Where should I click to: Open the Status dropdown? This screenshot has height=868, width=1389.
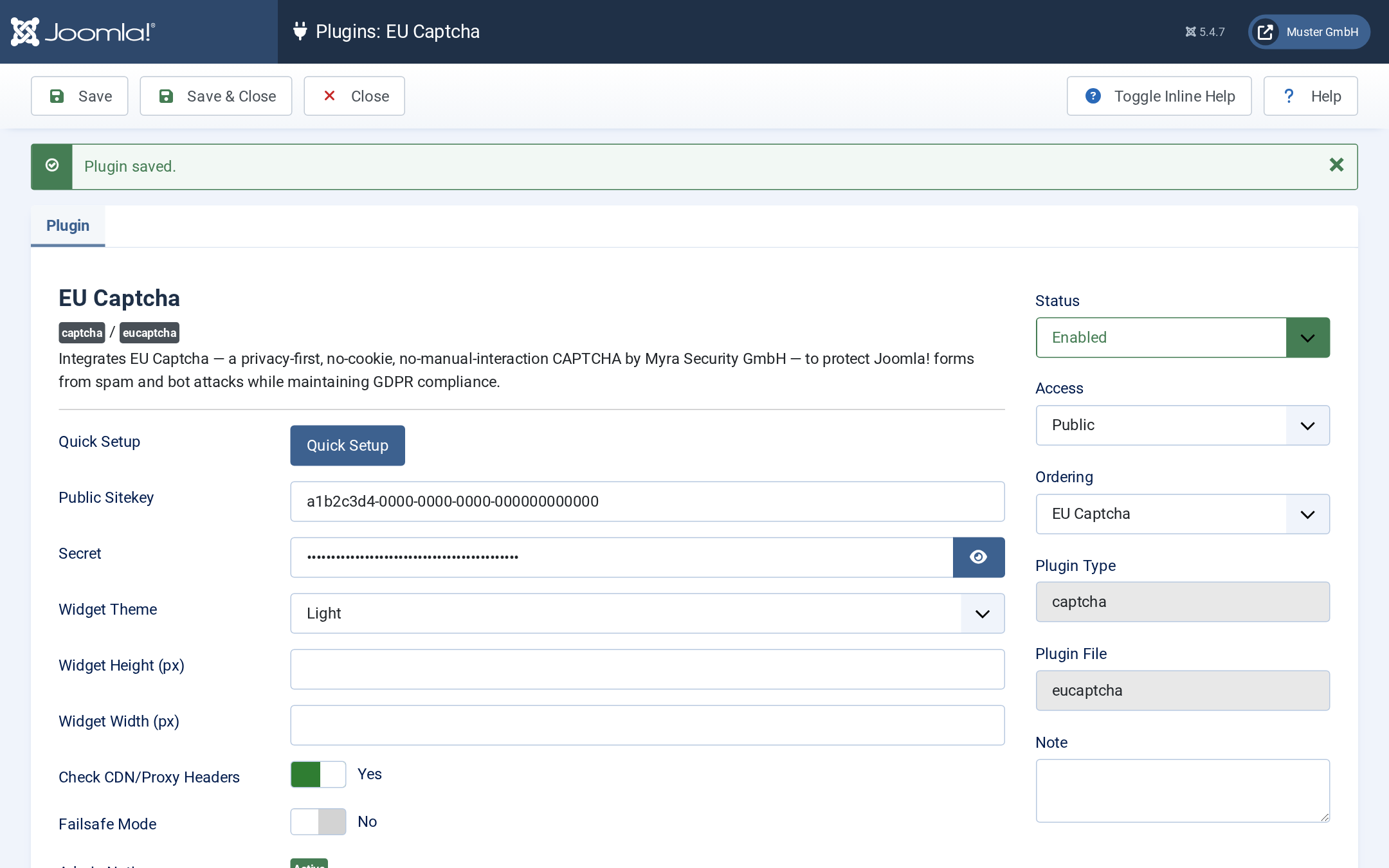coord(1183,338)
